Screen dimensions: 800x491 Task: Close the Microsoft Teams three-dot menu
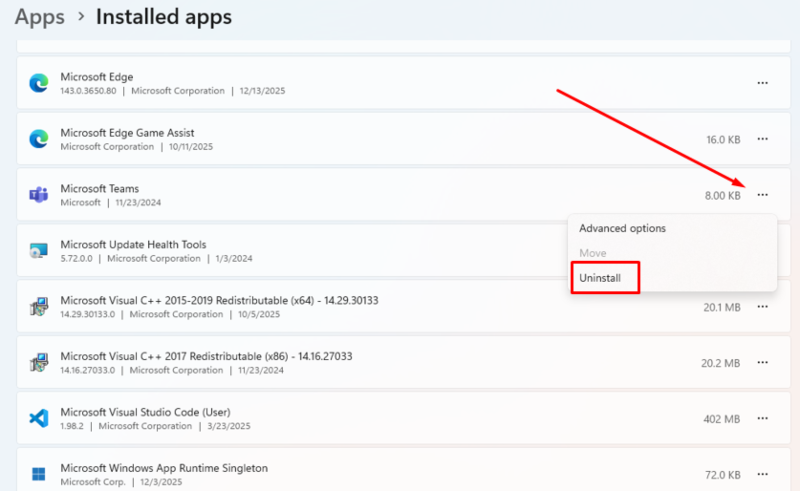pos(763,195)
